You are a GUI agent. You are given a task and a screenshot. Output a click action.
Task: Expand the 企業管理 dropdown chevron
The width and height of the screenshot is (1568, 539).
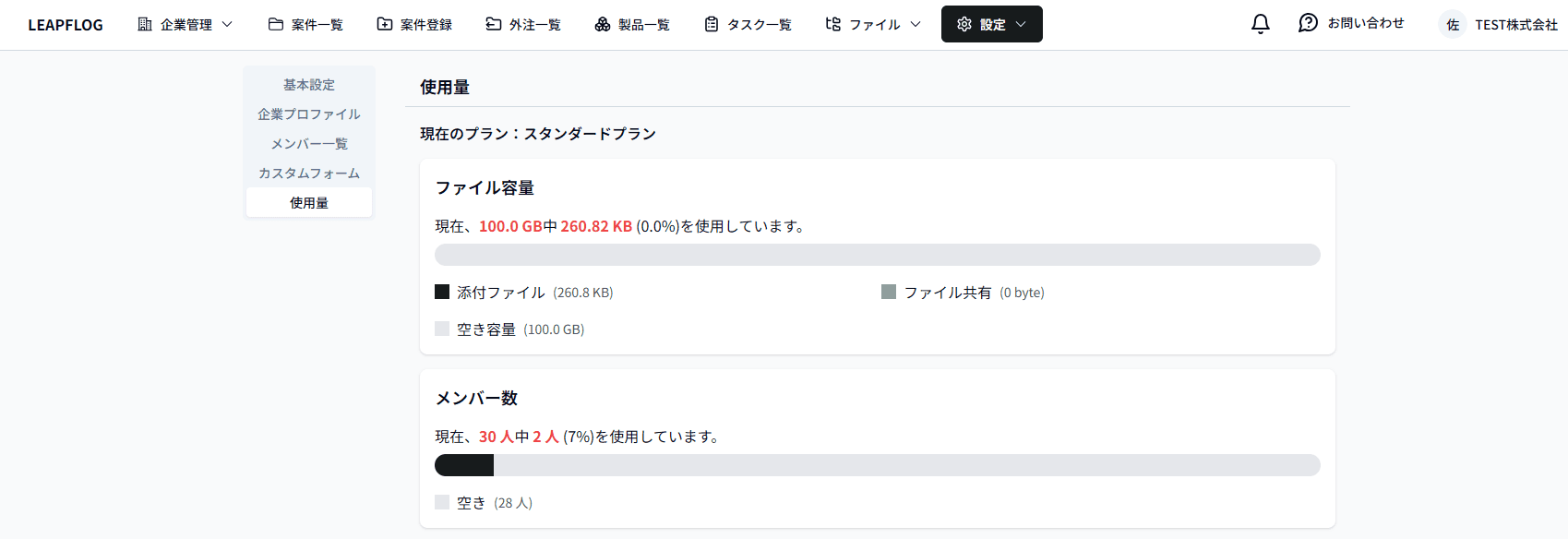[x=227, y=24]
